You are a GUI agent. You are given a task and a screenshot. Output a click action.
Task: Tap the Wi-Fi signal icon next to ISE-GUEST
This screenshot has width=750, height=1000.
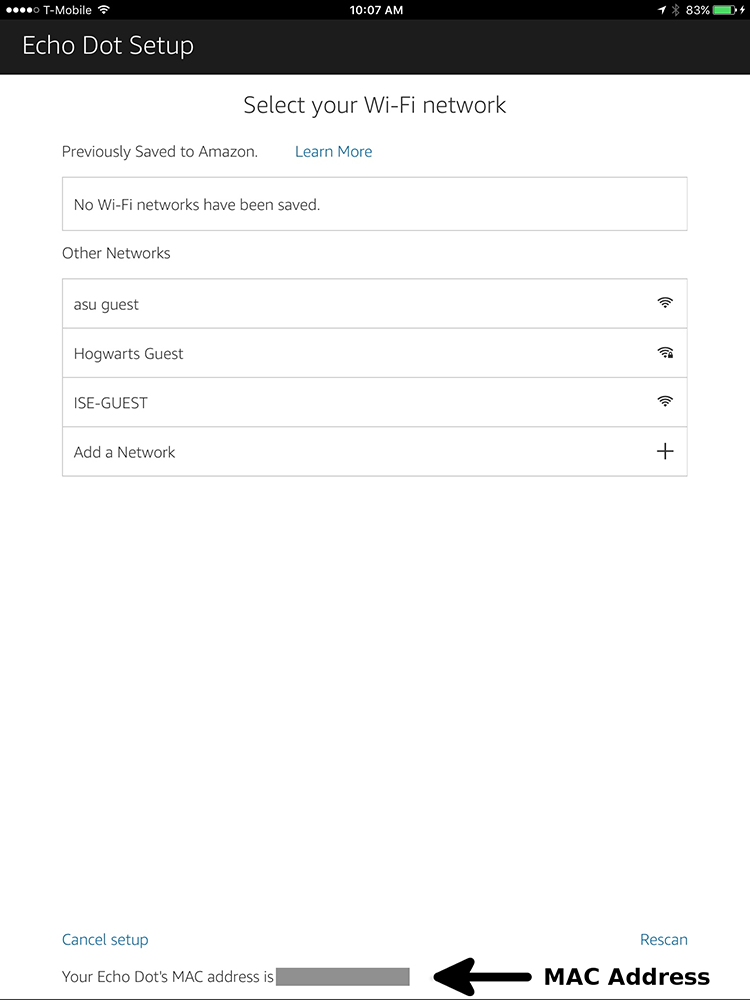pos(665,401)
